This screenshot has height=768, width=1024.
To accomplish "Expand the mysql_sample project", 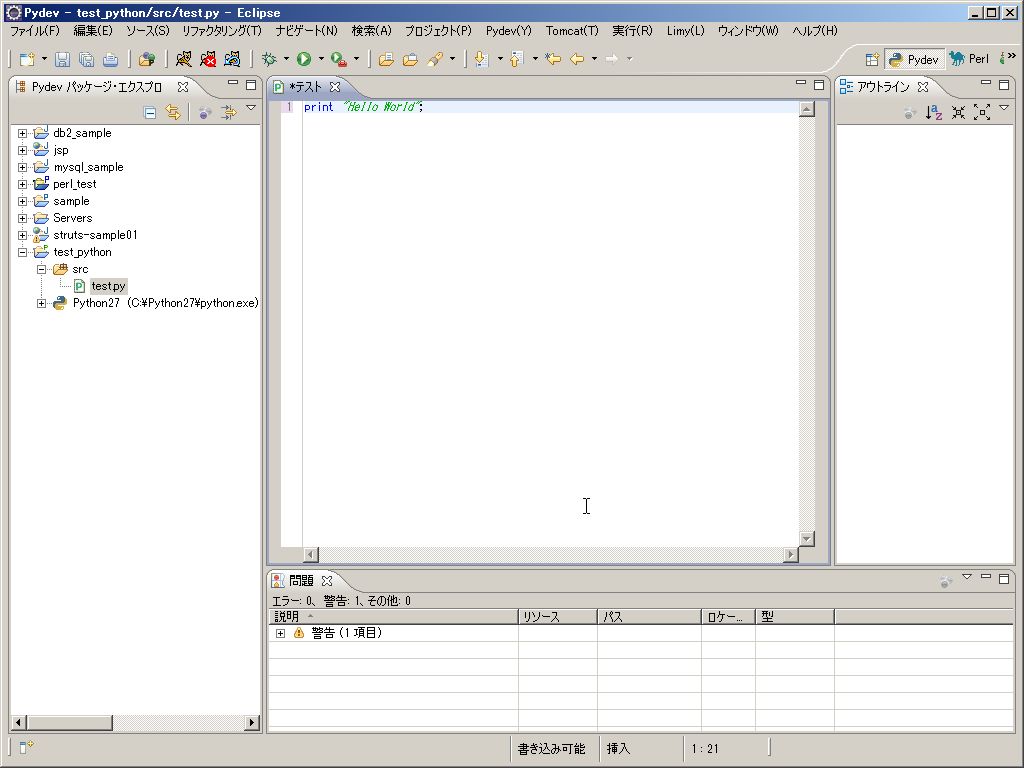I will 22,167.
